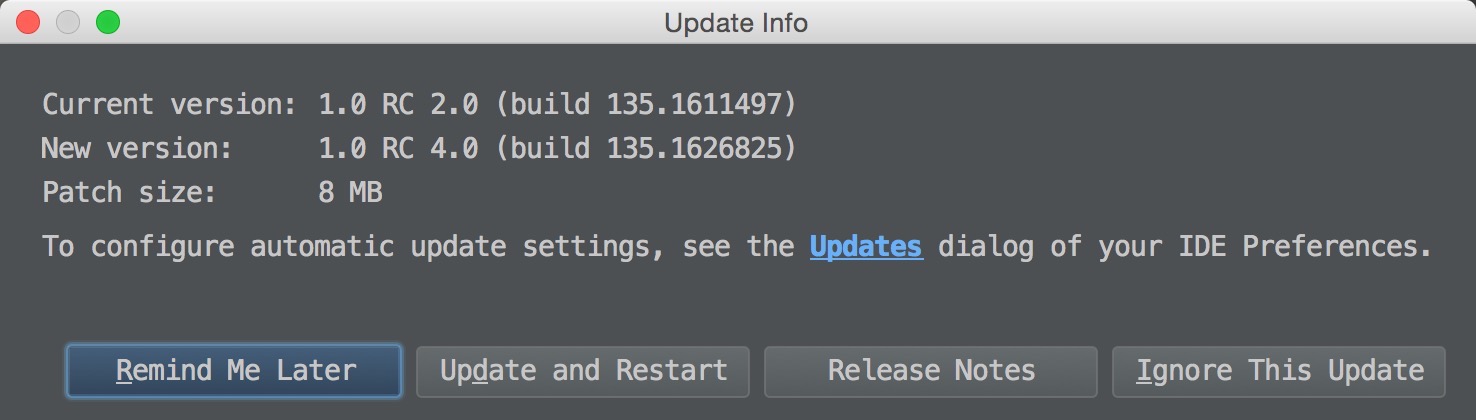Select the 1.0 RC 4.0 version text
Image resolution: width=1476 pixels, height=420 pixels.
point(398,149)
